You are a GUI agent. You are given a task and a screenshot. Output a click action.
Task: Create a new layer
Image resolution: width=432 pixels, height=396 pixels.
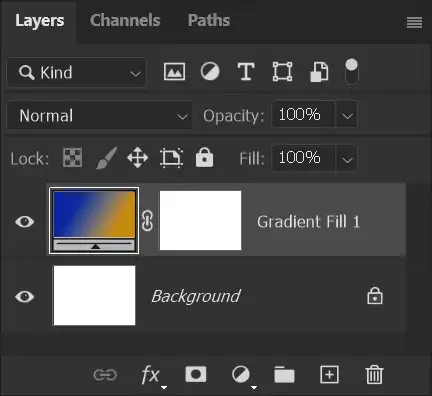[x=329, y=375]
